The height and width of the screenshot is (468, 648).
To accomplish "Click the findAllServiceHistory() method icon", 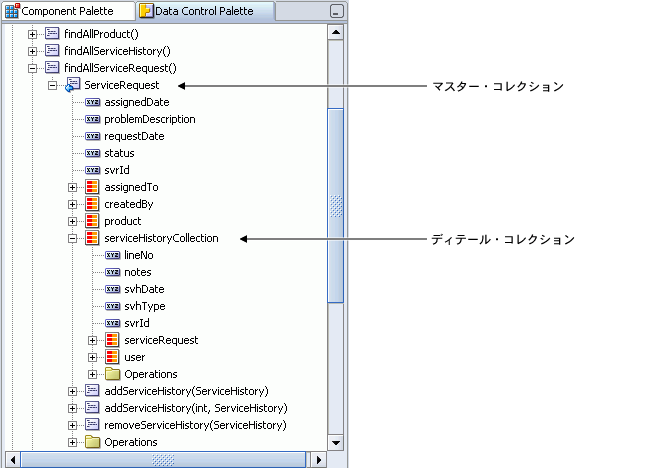I will click(x=52, y=50).
